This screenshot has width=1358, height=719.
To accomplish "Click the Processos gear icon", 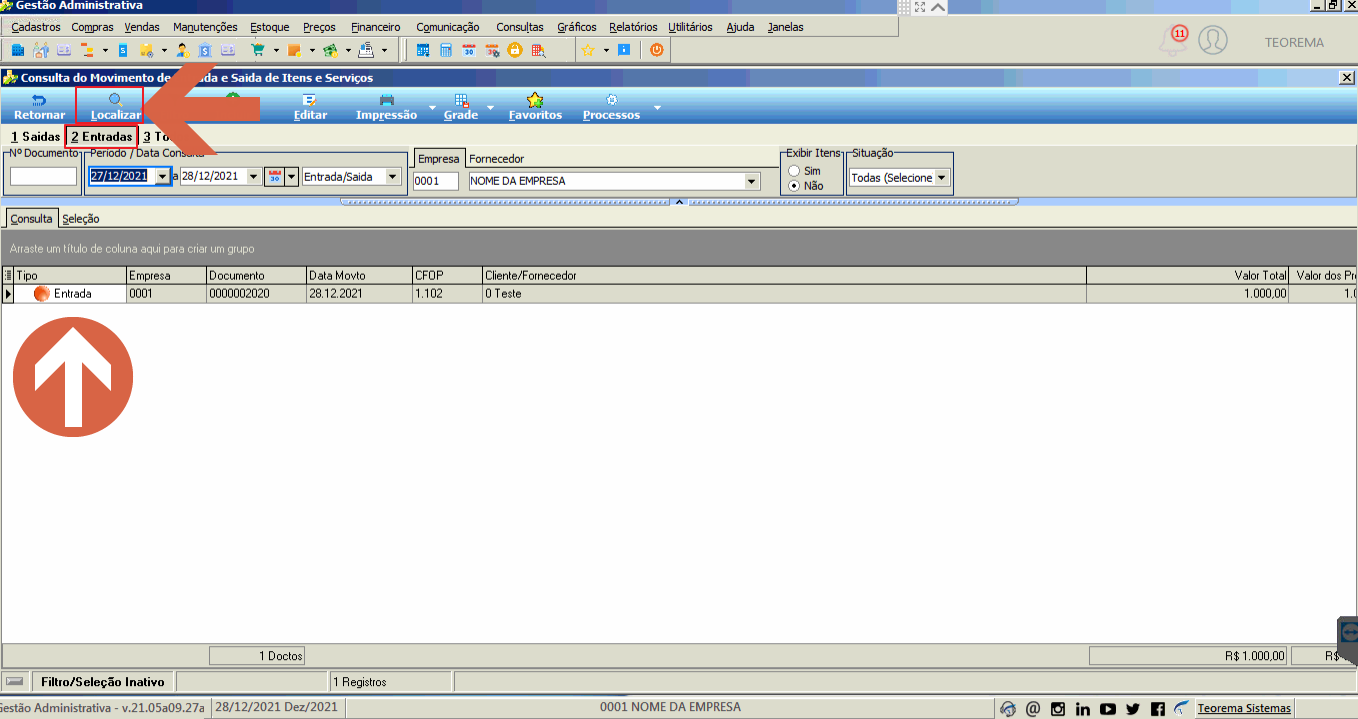I will [611, 100].
